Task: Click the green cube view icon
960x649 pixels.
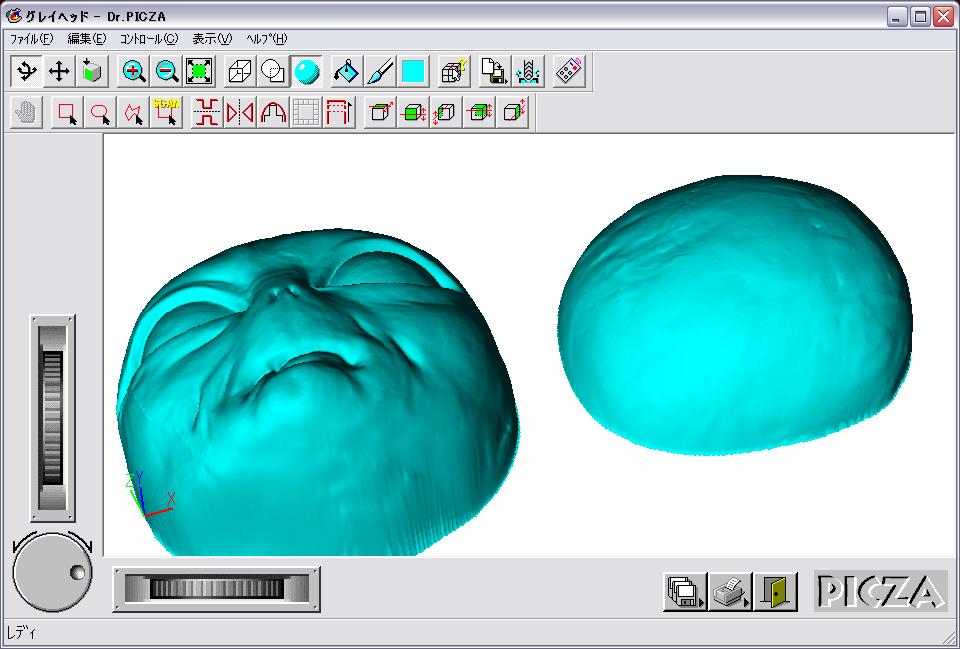Action: pyautogui.click(x=92, y=72)
